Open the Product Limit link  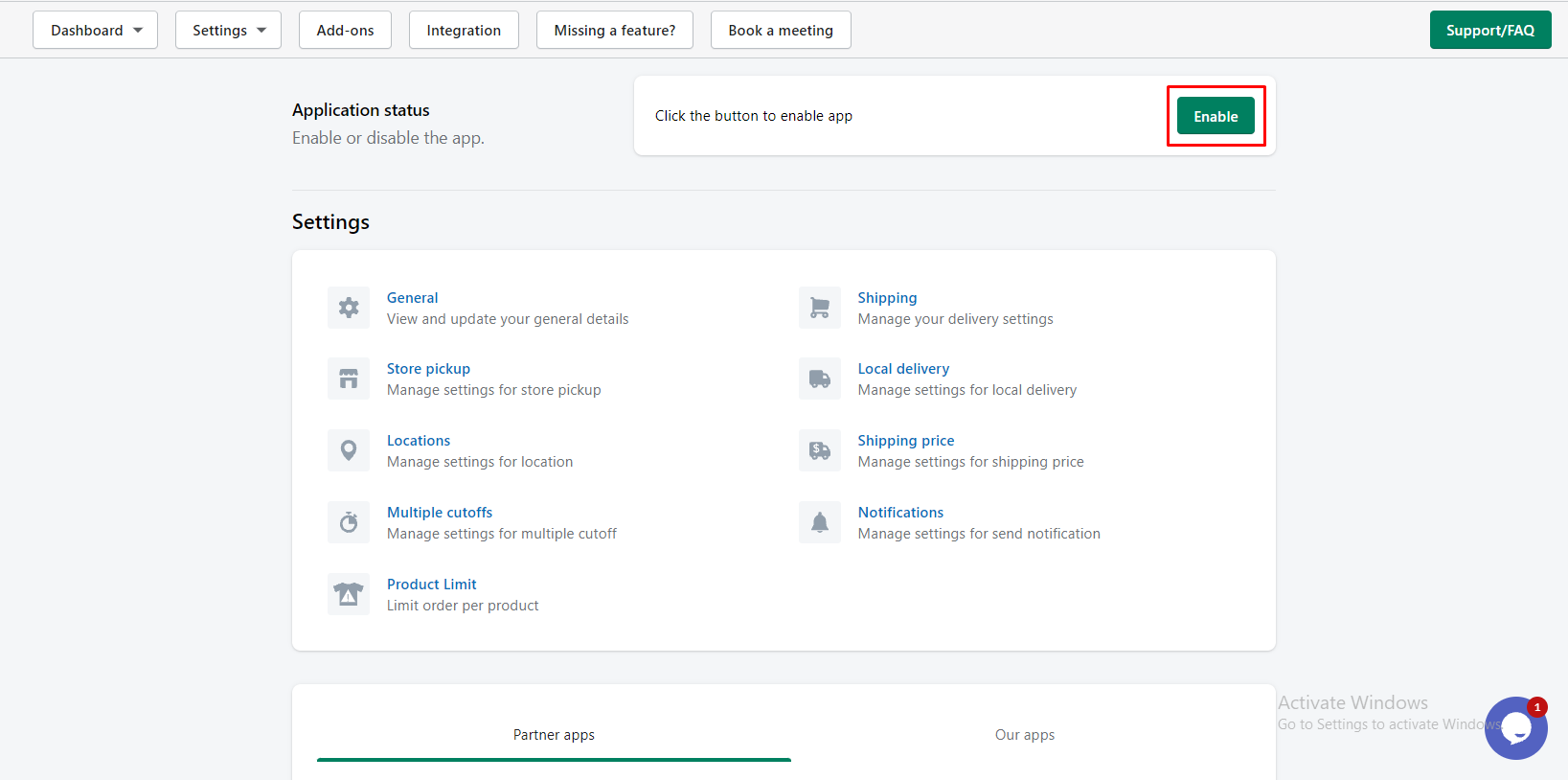tap(431, 585)
